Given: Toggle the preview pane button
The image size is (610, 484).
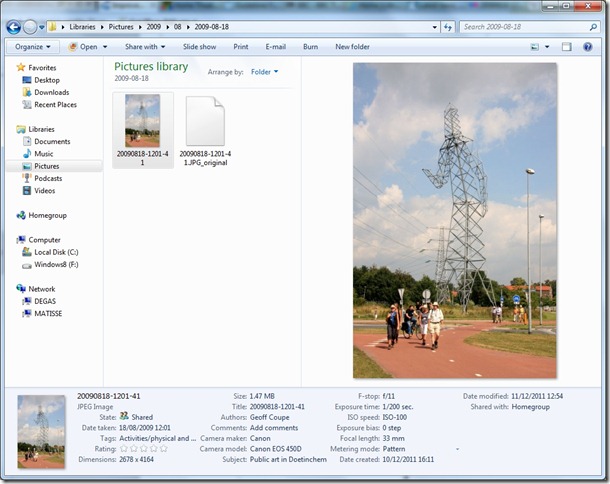Looking at the screenshot, I should tap(566, 46).
